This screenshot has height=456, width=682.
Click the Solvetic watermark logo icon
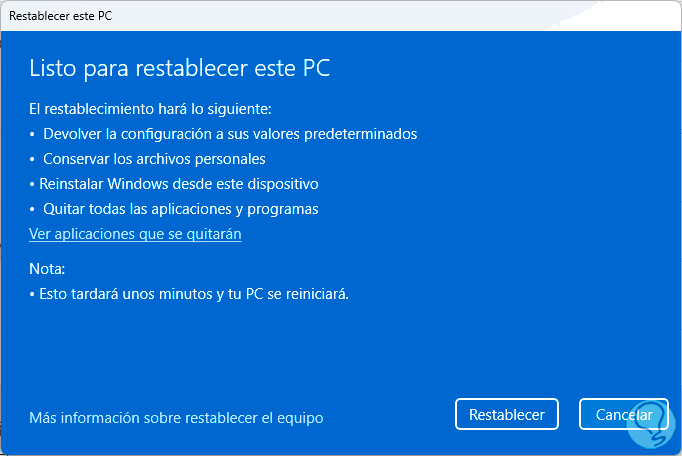(x=647, y=427)
